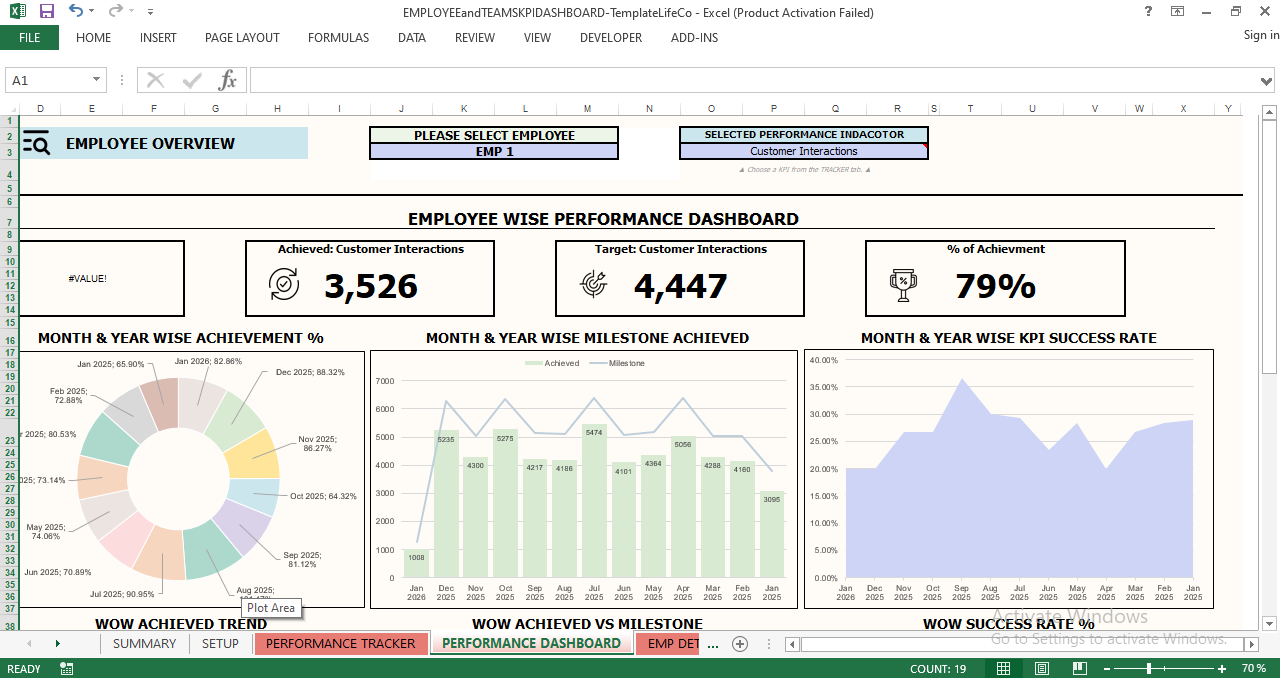Image resolution: width=1280 pixels, height=678 pixels.
Task: Switch to Normal view icon
Action: [1003, 668]
